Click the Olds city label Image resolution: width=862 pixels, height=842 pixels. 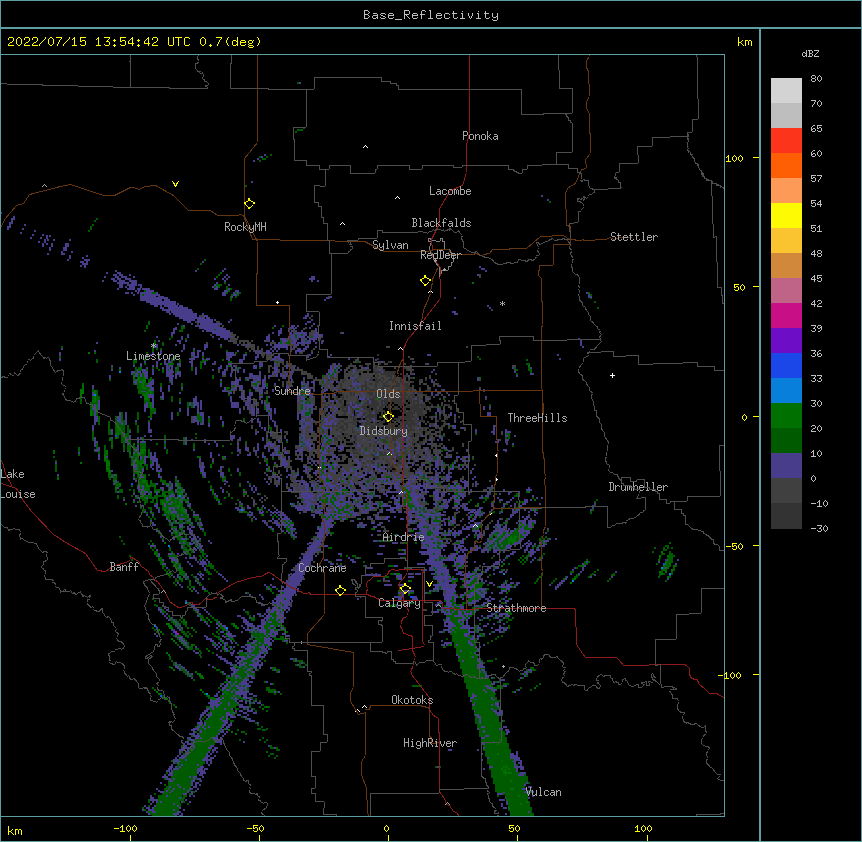coord(388,394)
